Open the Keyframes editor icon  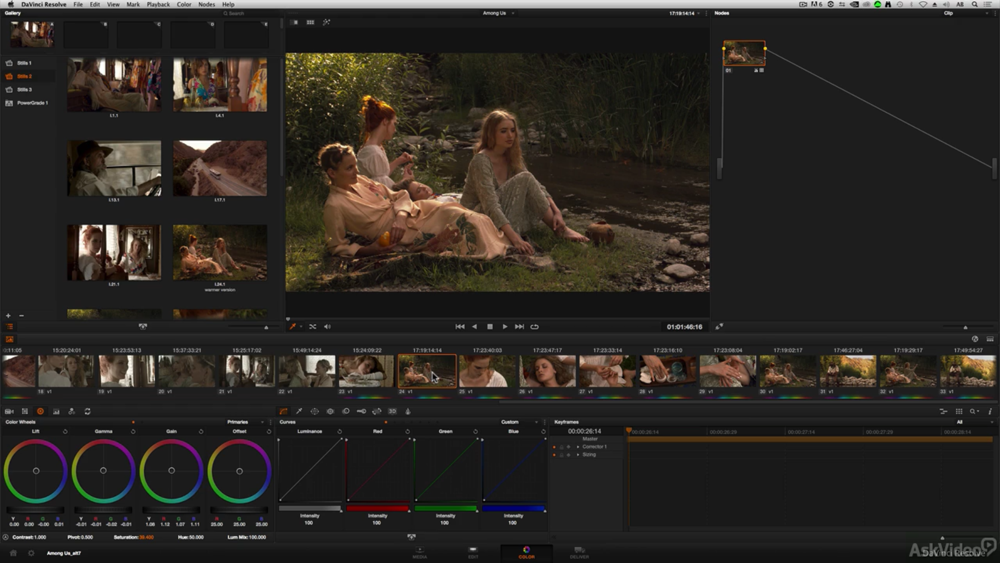coord(943,411)
